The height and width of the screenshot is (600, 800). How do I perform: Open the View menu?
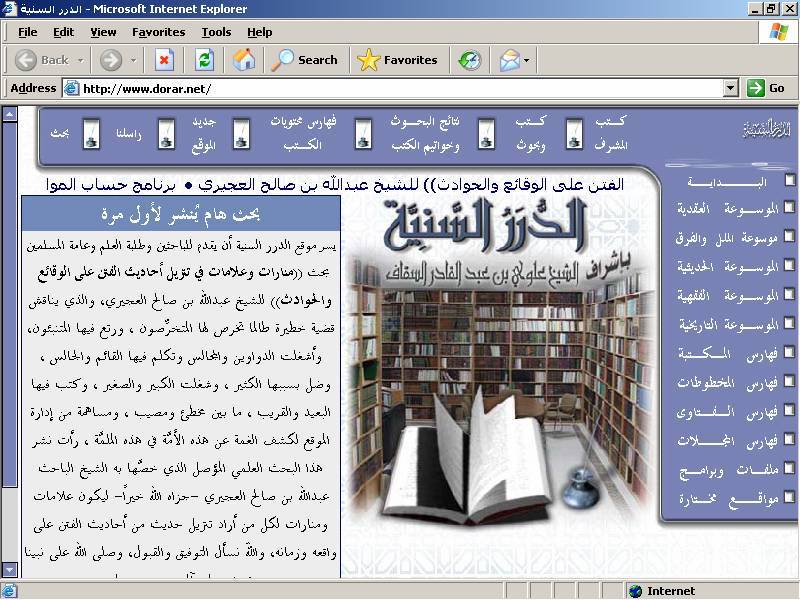click(x=103, y=32)
